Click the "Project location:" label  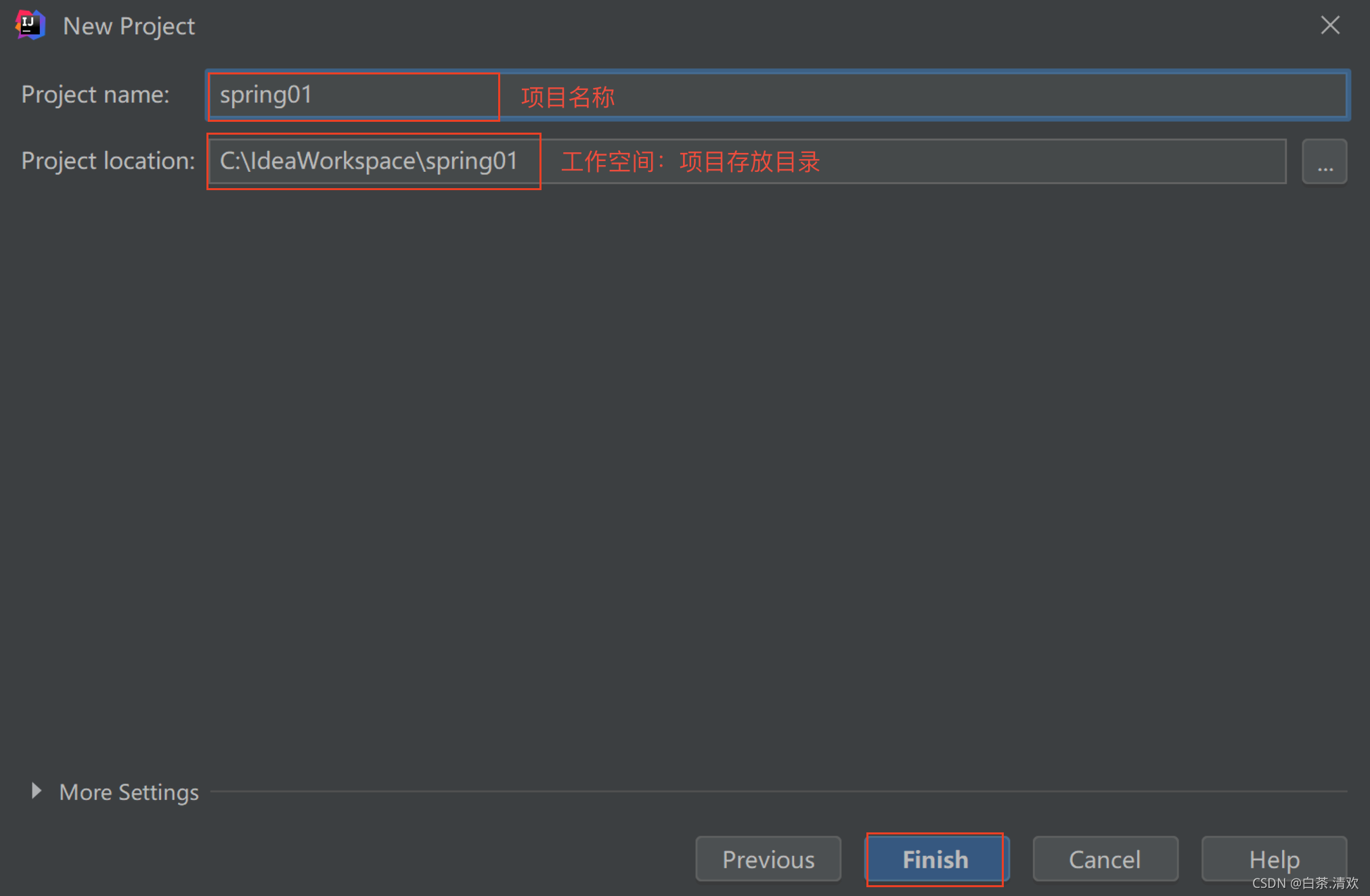click(x=108, y=161)
